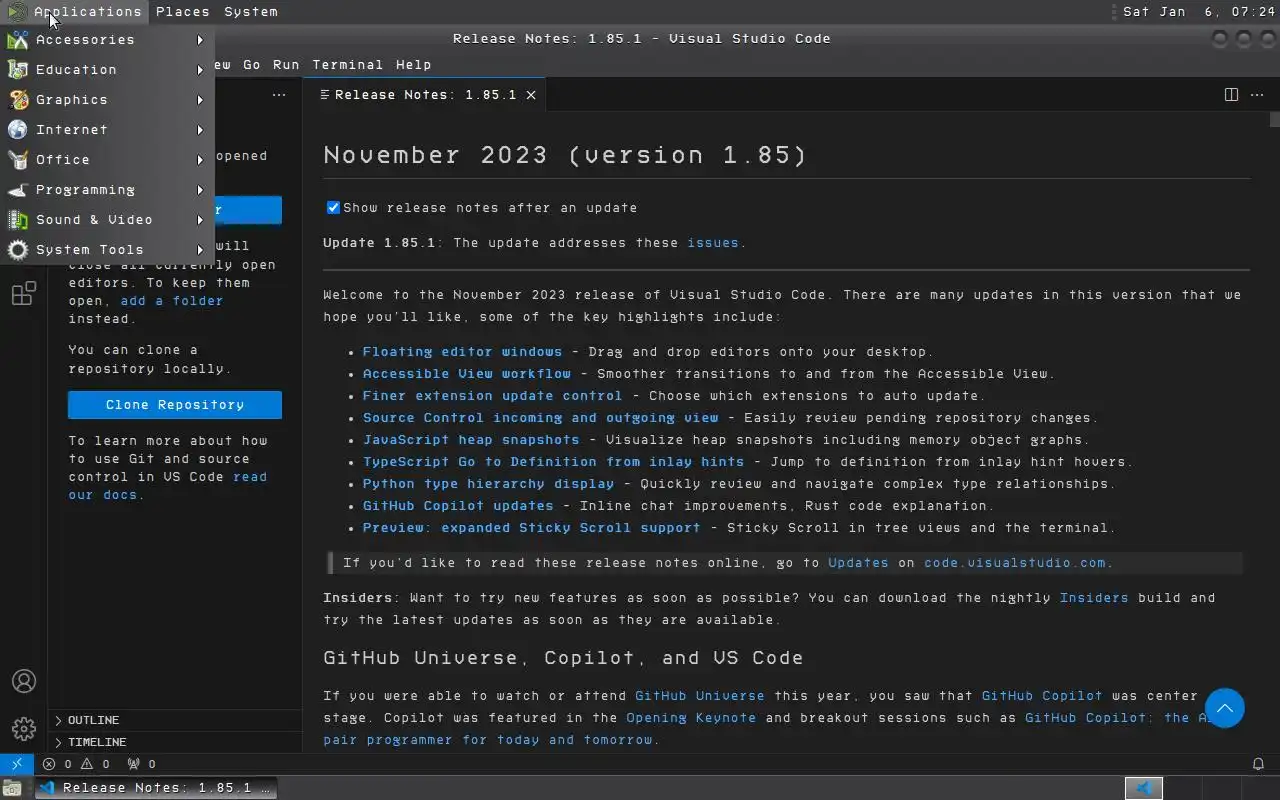Viewport: 1280px width, 800px height.
Task: Open the code.visualstudio.com link
Action: (x=1015, y=563)
